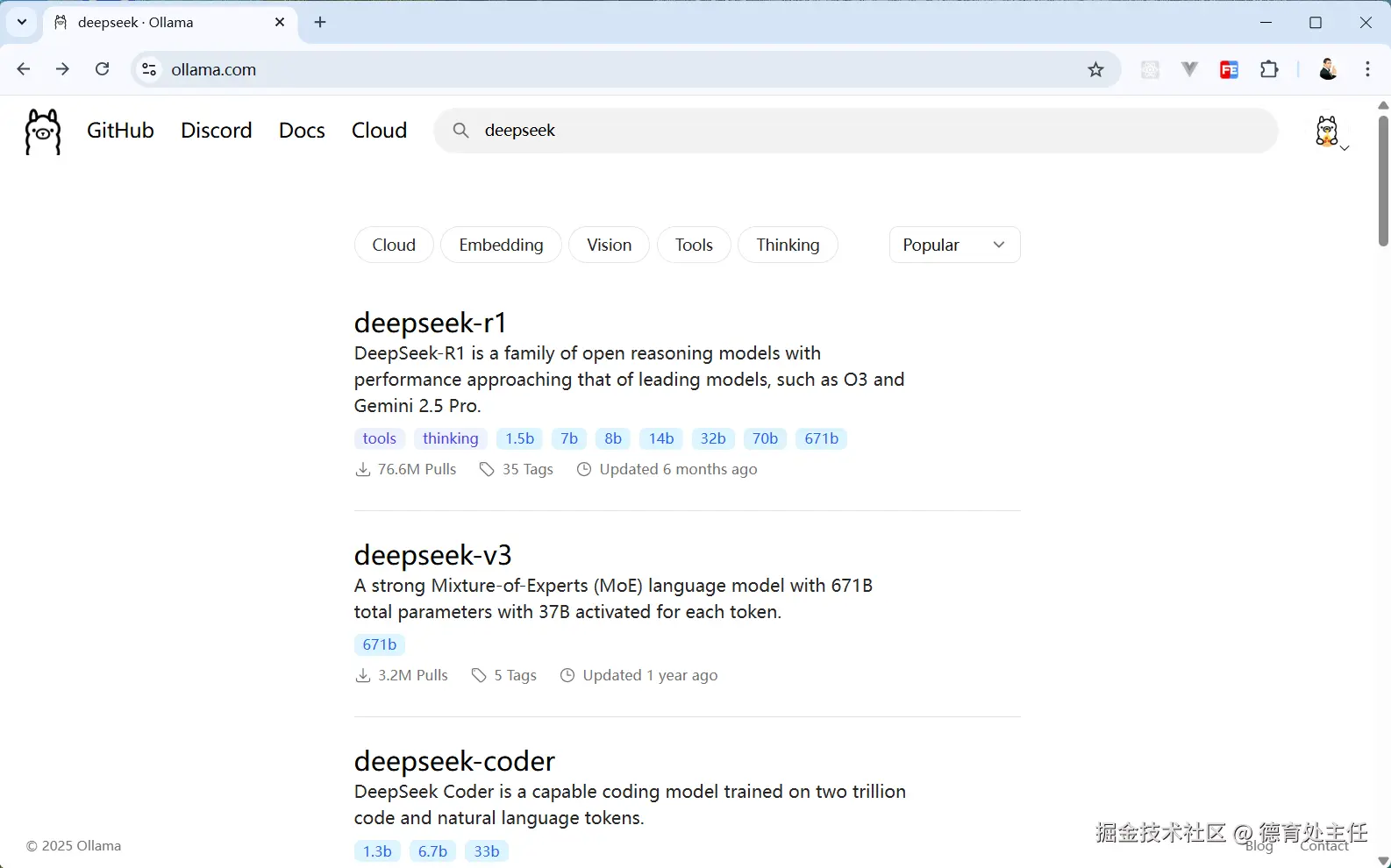Viewport: 1391px width, 868px height.
Task: Click the clock icon beside Updated 1 year ago
Action: click(x=567, y=676)
